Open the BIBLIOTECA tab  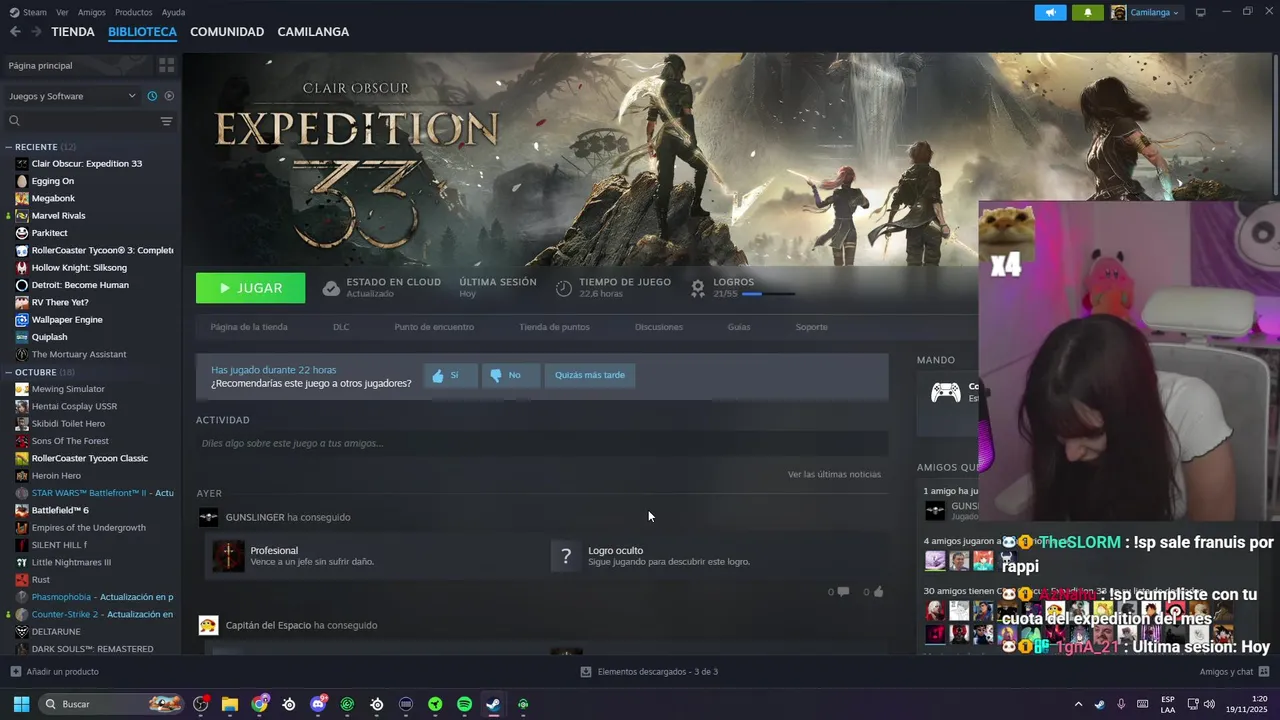[x=142, y=32]
